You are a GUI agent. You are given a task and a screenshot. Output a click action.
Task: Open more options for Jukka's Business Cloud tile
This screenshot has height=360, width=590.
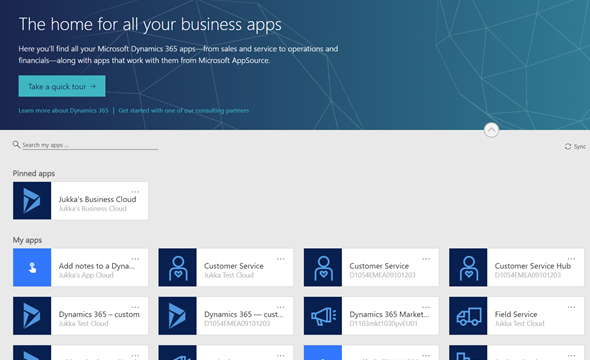[135, 192]
